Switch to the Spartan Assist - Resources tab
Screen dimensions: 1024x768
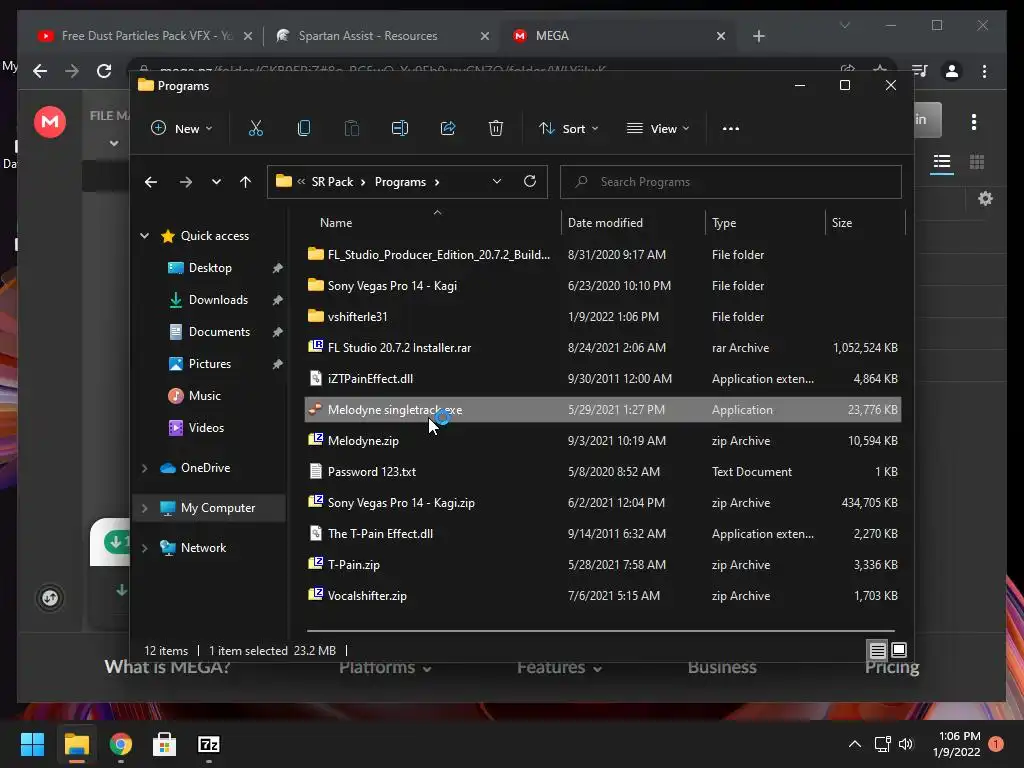pos(382,36)
